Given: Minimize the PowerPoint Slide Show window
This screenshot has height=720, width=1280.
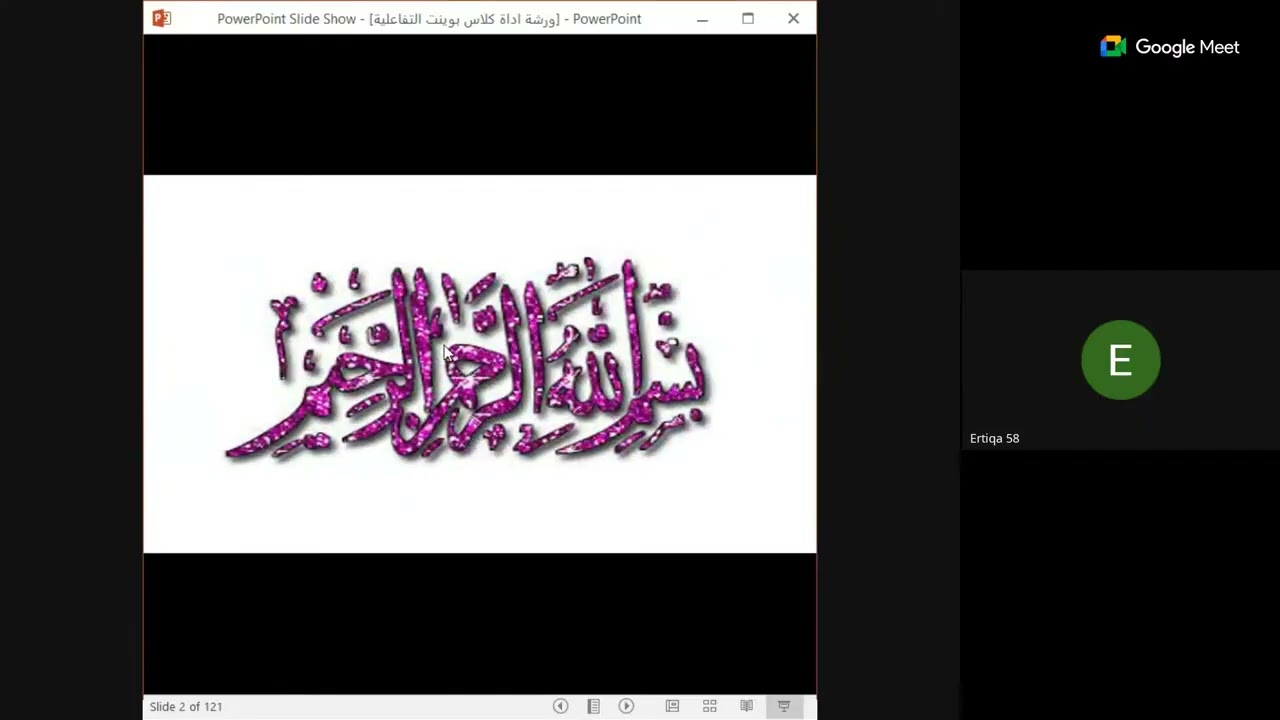Looking at the screenshot, I should point(702,18).
